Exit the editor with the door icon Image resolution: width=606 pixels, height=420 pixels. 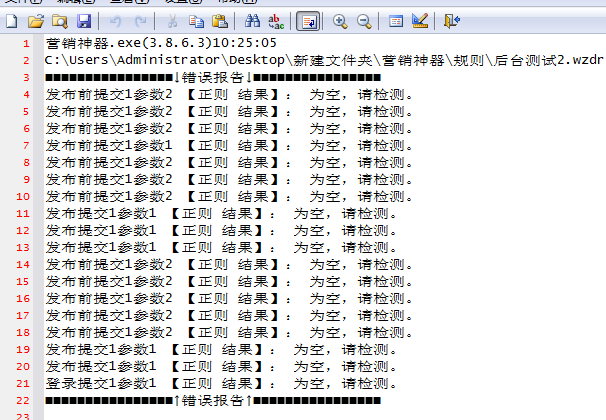coord(451,21)
